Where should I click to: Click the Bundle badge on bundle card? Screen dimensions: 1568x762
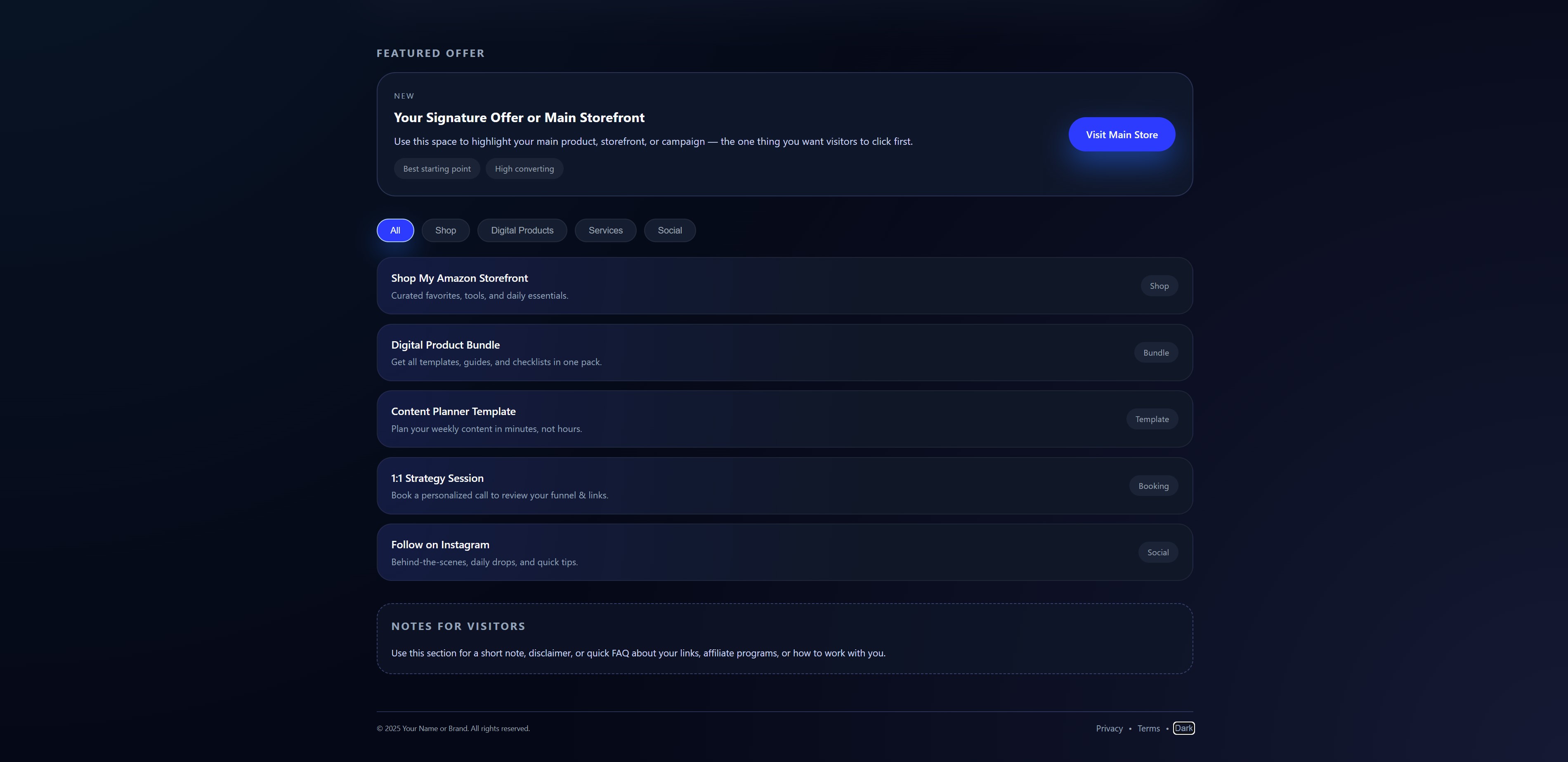pos(1155,352)
